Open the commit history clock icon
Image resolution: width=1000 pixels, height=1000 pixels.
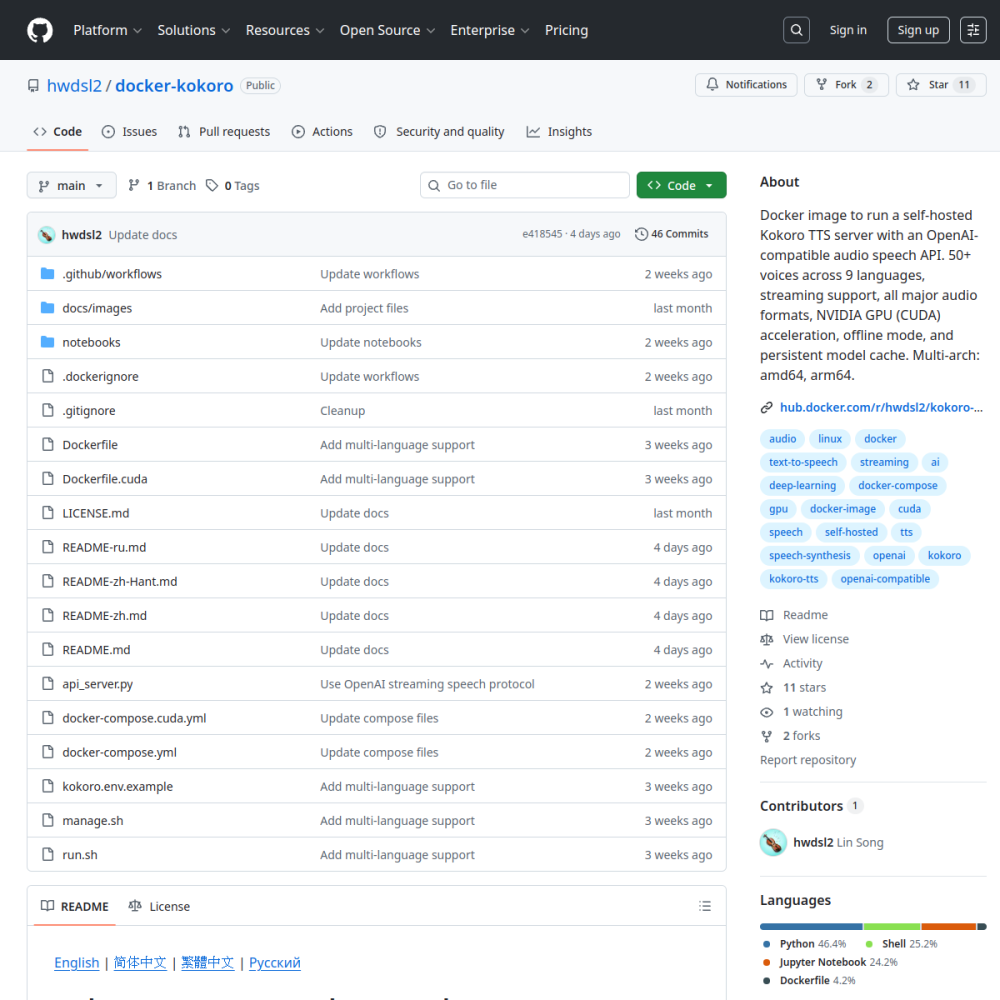tap(641, 234)
